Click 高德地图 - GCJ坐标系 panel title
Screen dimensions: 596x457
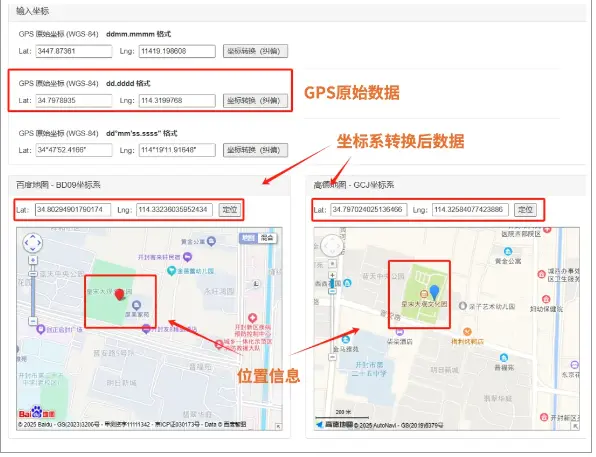tap(354, 185)
